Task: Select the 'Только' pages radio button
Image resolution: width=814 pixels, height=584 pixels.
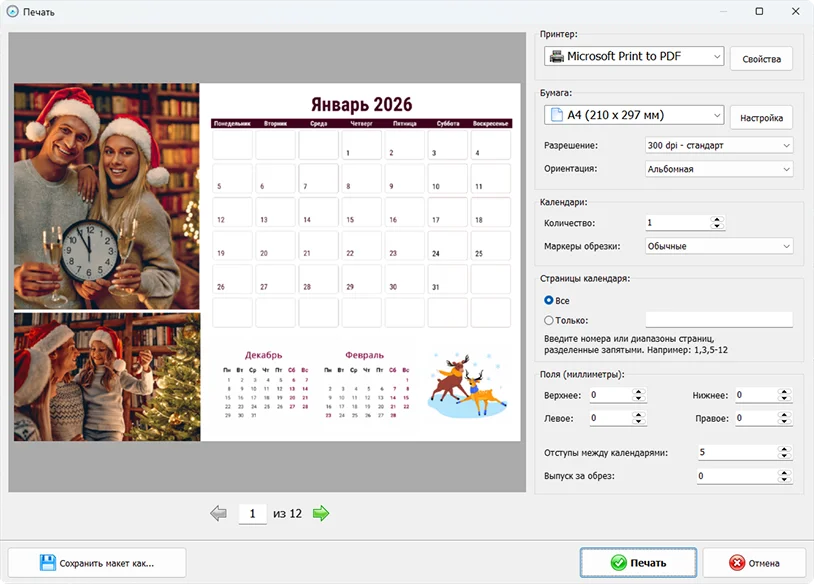Action: coord(548,320)
